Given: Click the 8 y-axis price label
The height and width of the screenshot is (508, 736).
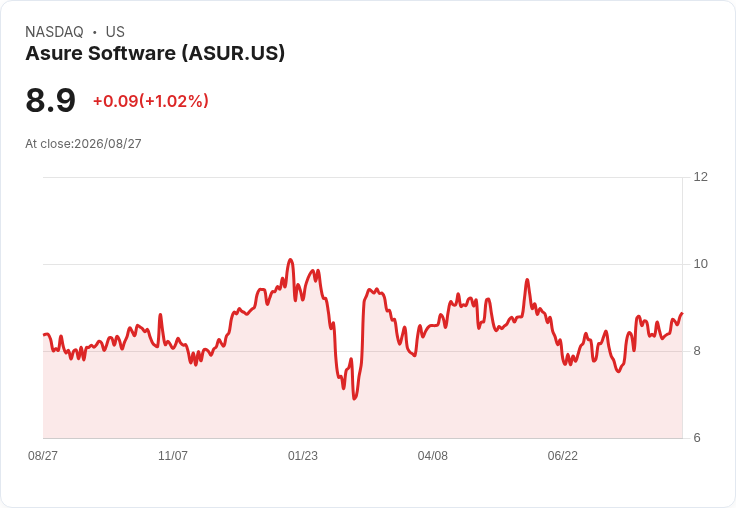Looking at the screenshot, I should 697,351.
